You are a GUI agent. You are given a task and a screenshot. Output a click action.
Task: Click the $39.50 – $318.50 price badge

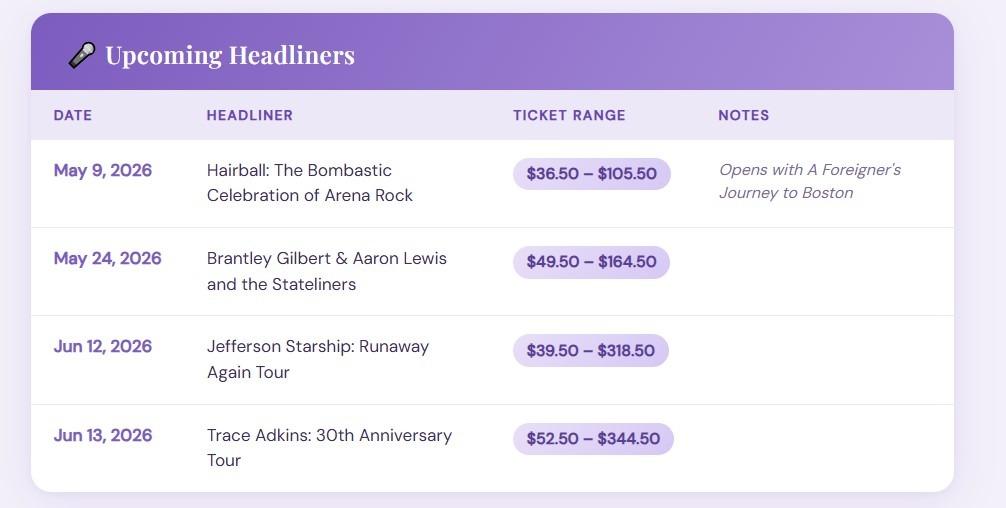pos(590,350)
